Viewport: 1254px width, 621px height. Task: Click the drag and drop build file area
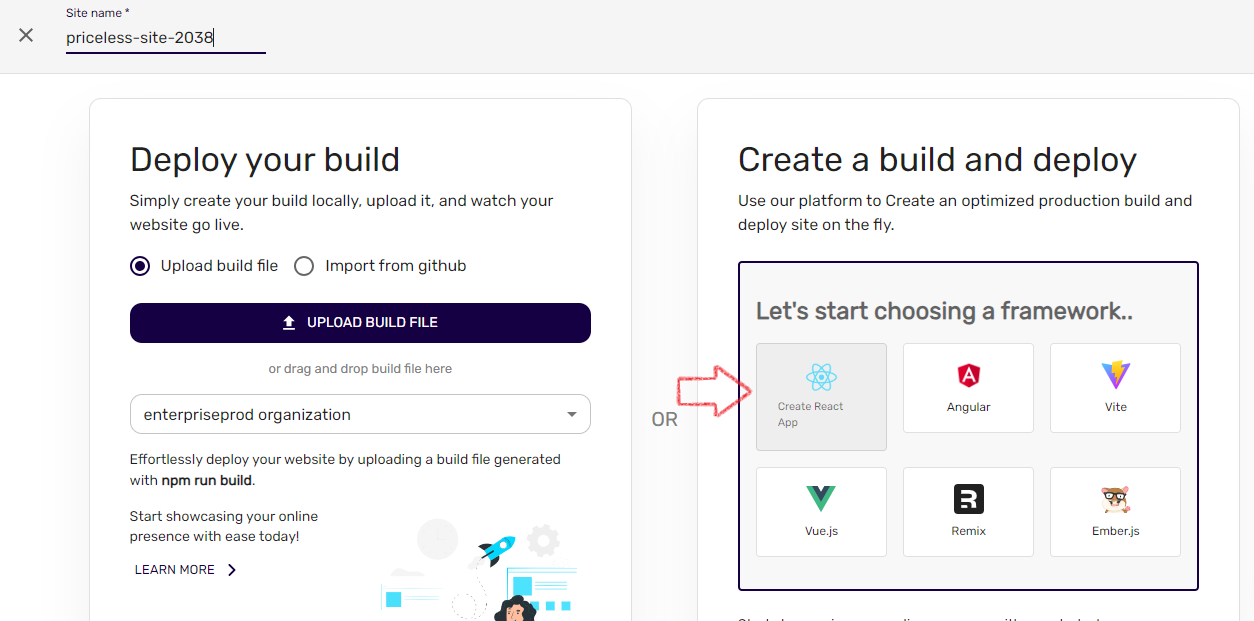click(360, 369)
